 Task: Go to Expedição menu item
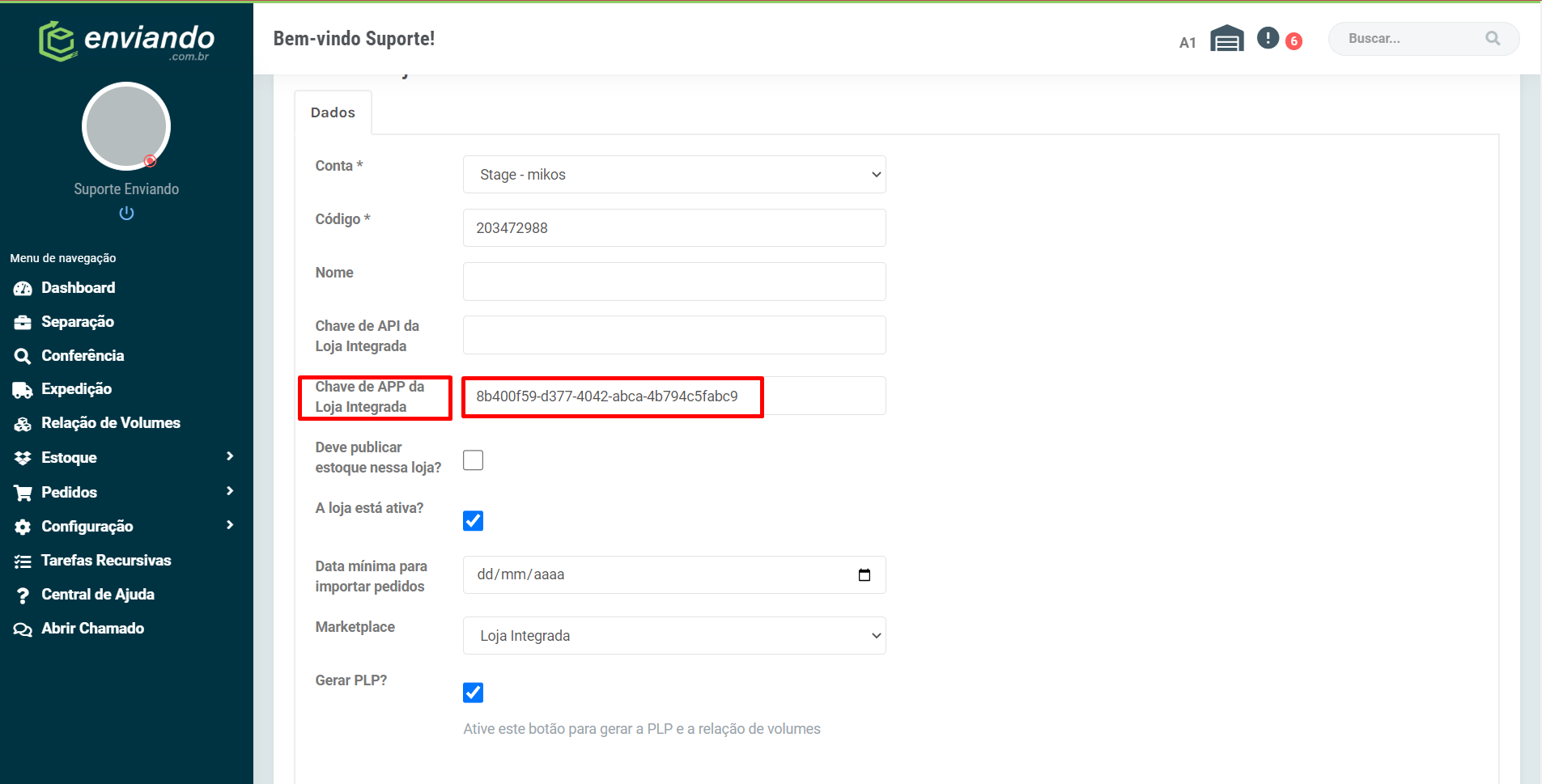point(77,389)
